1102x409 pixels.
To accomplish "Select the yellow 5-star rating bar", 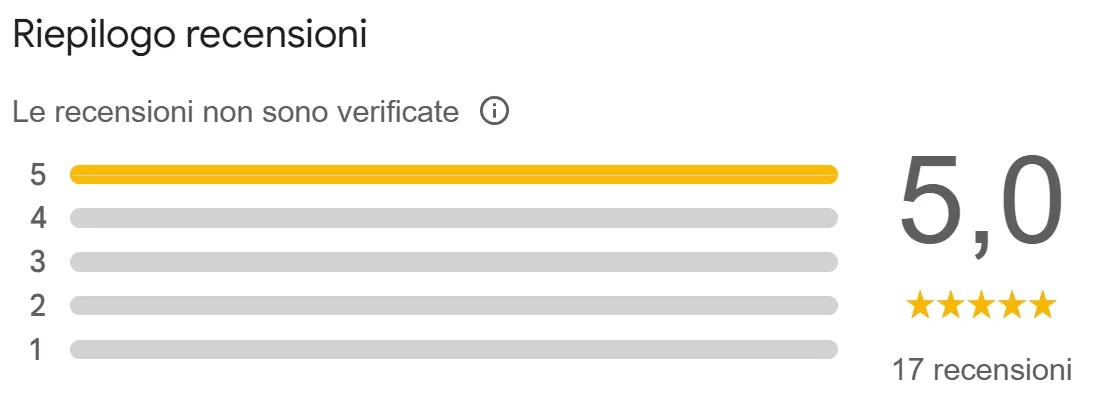I will 454,174.
